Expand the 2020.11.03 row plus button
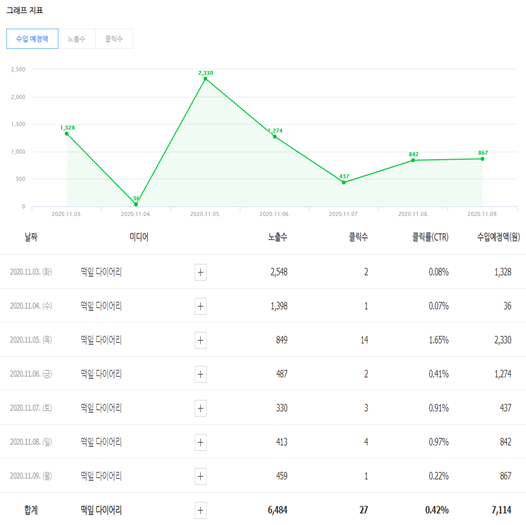 200,272
